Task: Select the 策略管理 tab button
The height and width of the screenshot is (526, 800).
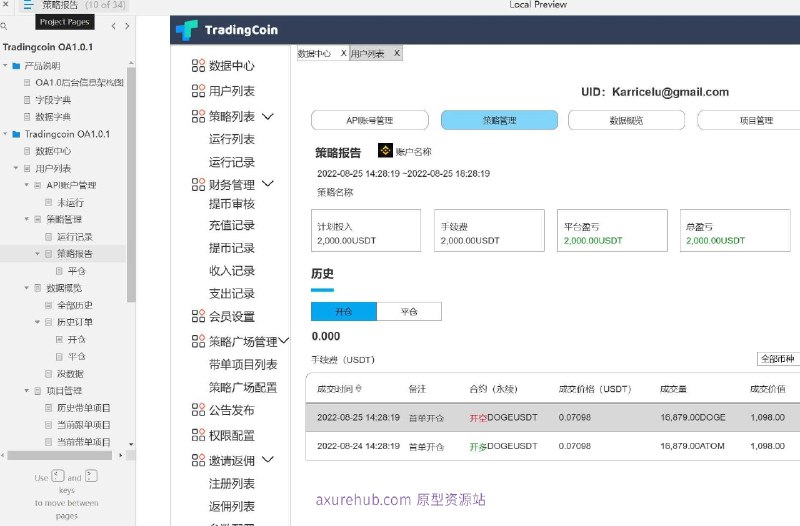Action: pos(499,120)
